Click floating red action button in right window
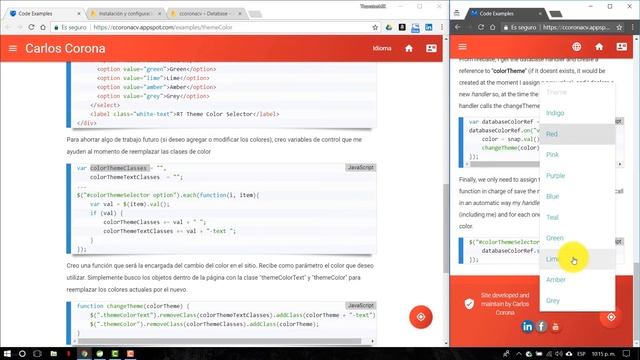640x360 pixels. pos(611,317)
